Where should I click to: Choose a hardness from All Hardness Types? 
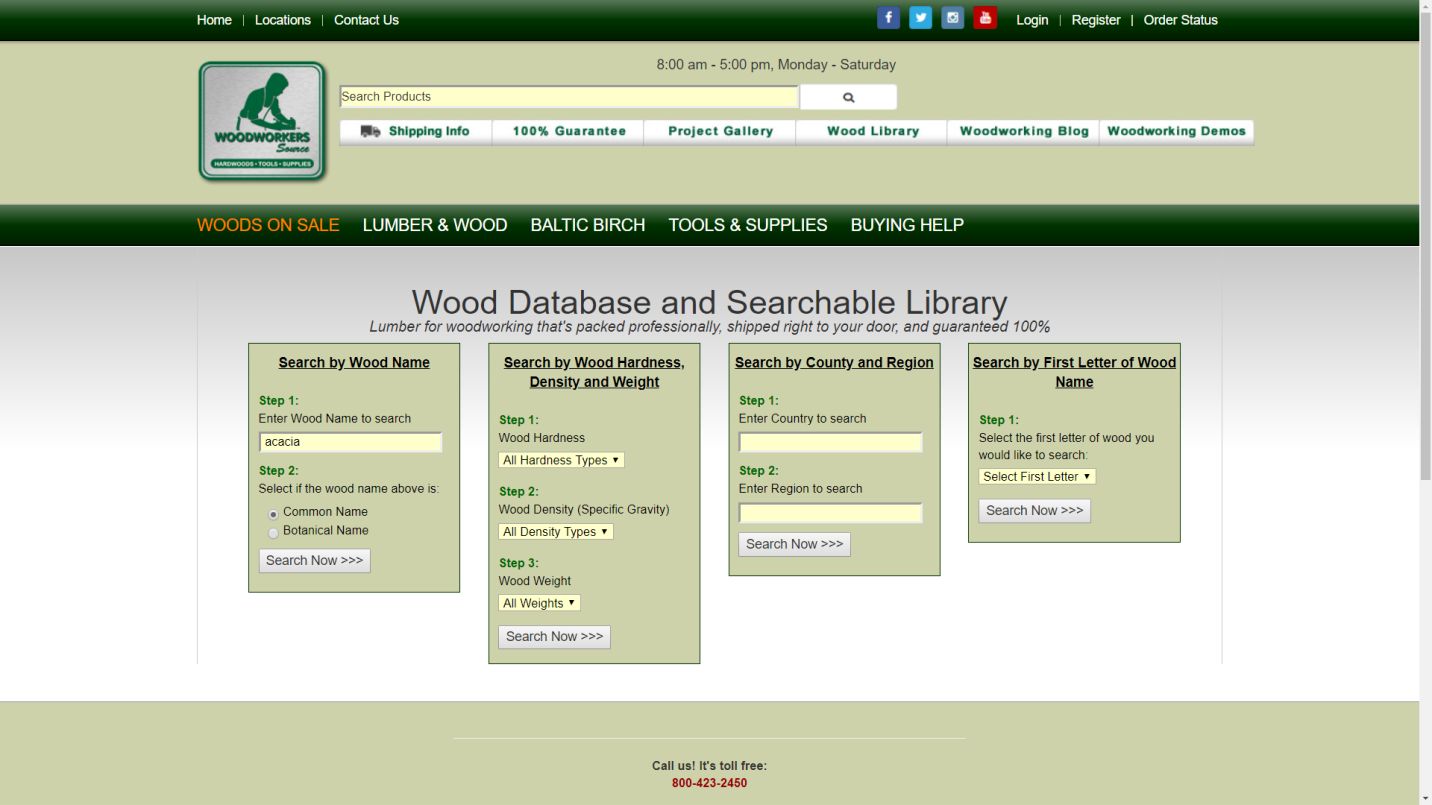(x=560, y=459)
